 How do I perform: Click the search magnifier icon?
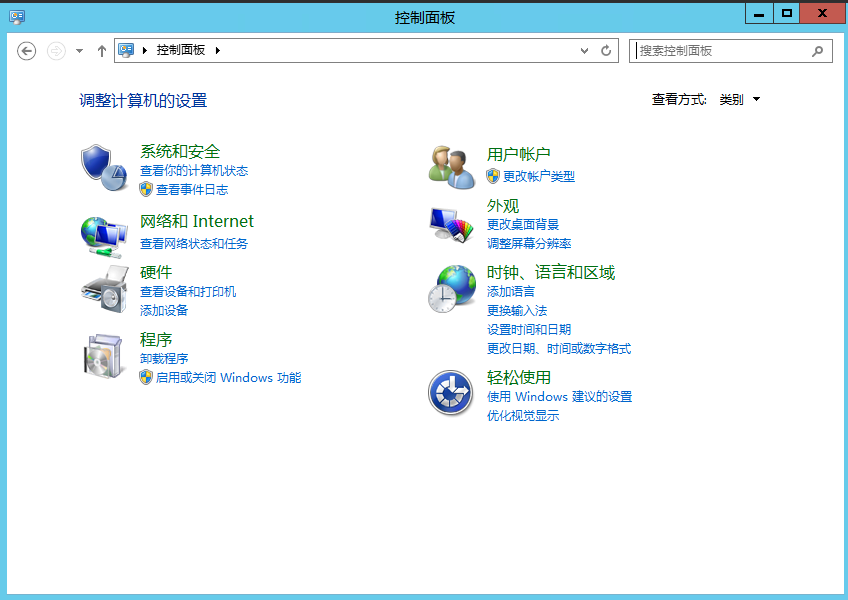tap(817, 51)
